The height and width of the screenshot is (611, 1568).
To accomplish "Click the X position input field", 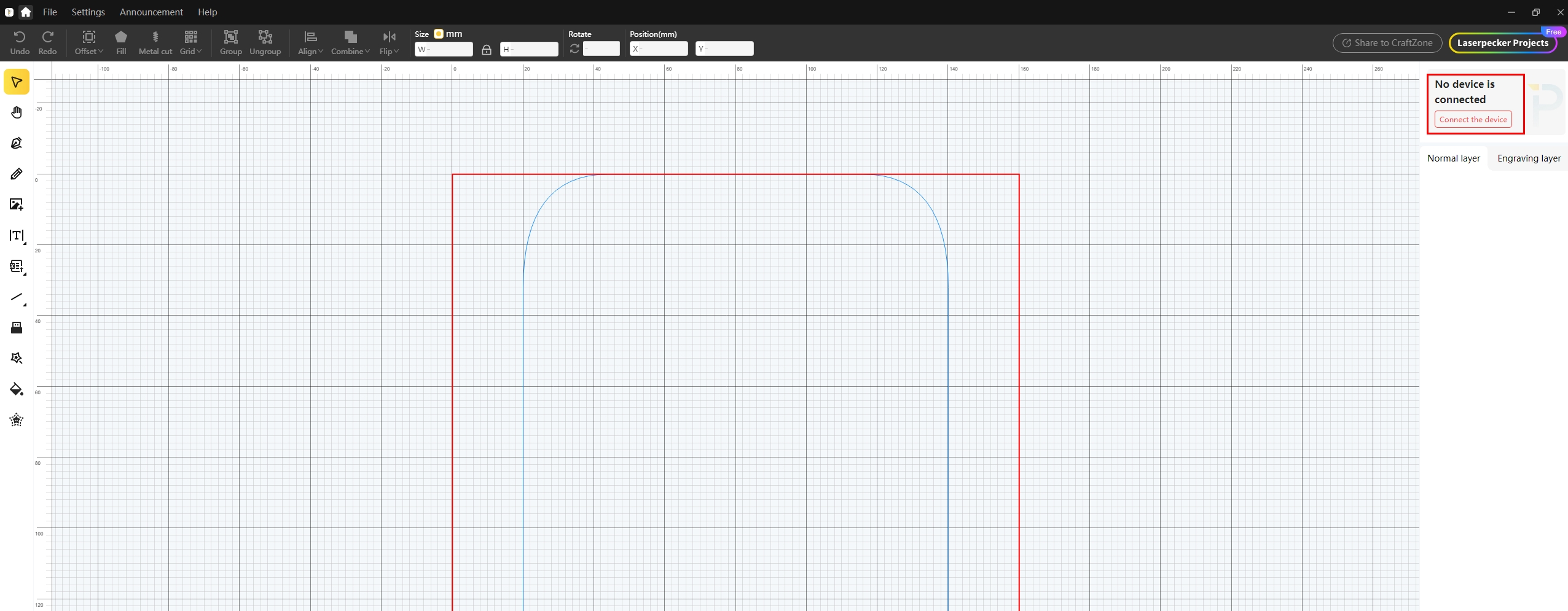I will (x=659, y=49).
